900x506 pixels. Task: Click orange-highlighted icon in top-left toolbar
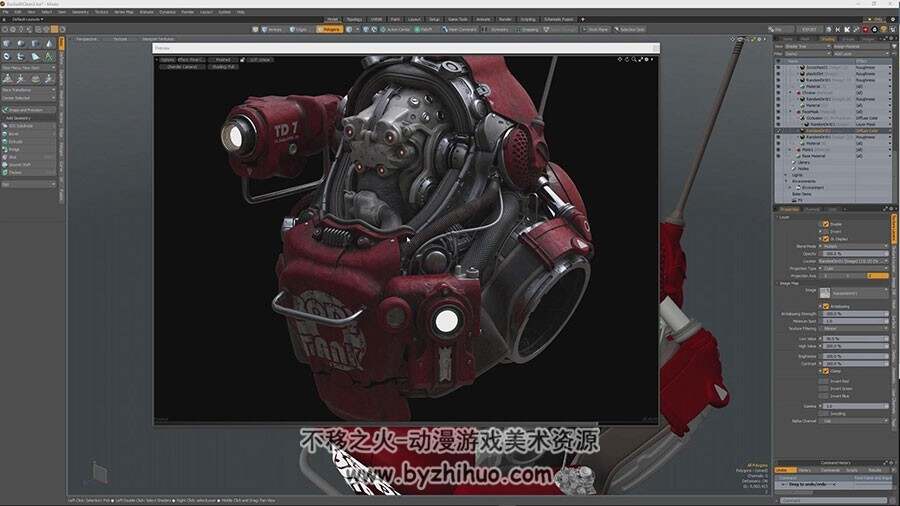click(55, 29)
